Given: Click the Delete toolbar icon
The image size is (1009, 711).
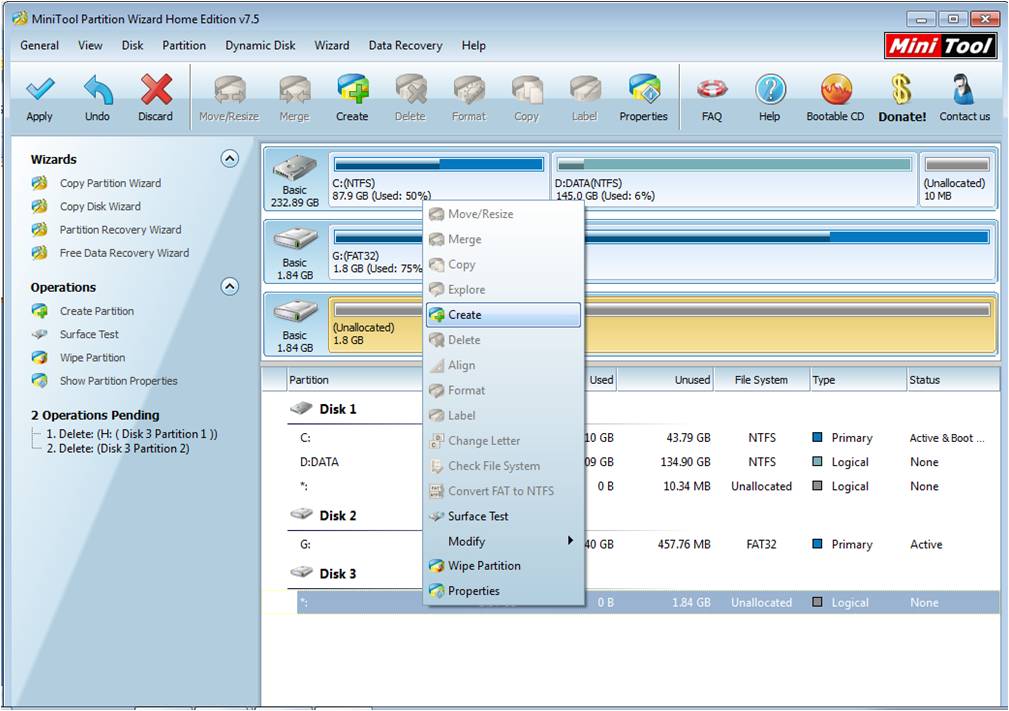Looking at the screenshot, I should (411, 89).
